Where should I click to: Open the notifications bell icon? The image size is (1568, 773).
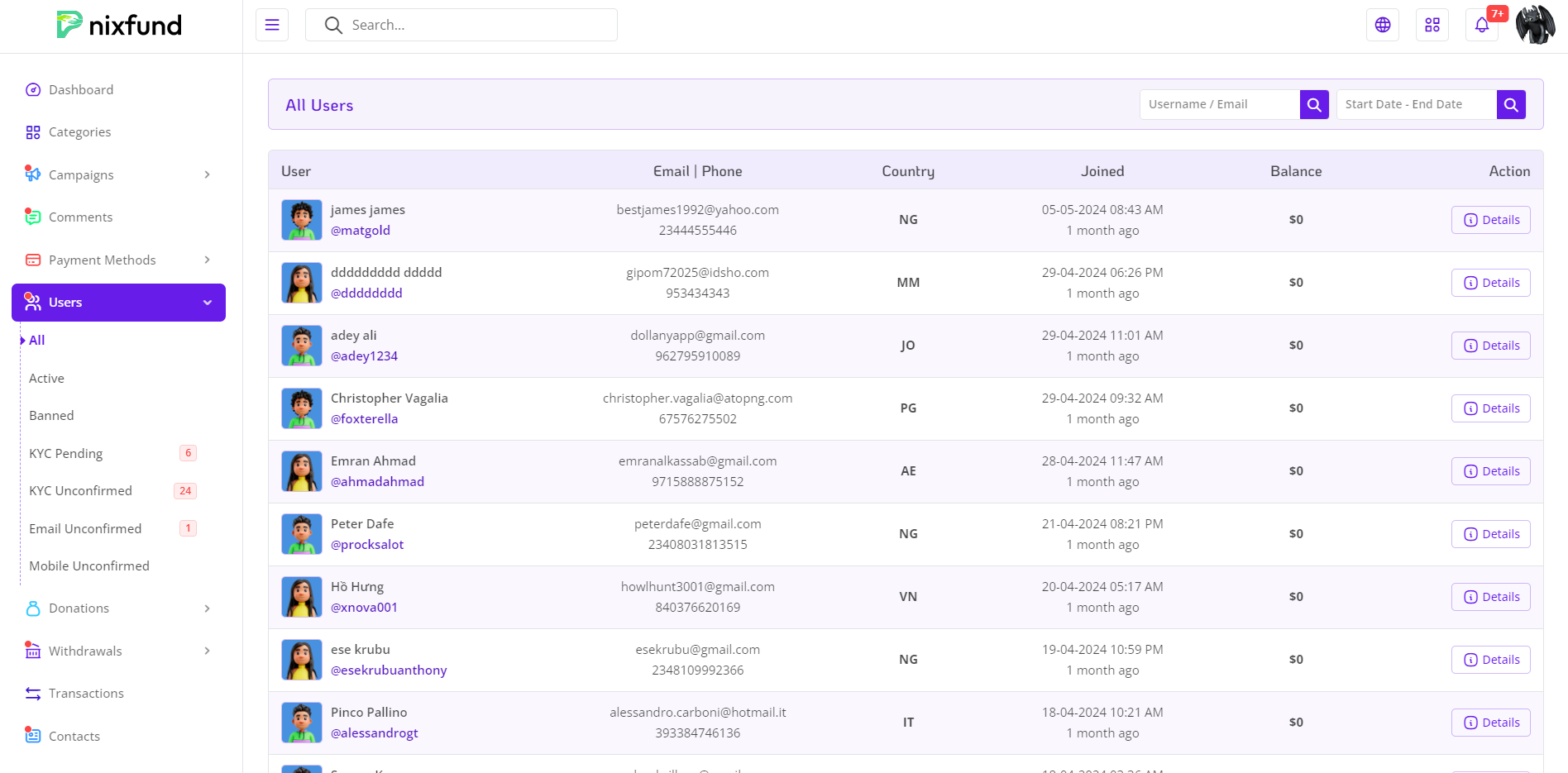(1482, 25)
